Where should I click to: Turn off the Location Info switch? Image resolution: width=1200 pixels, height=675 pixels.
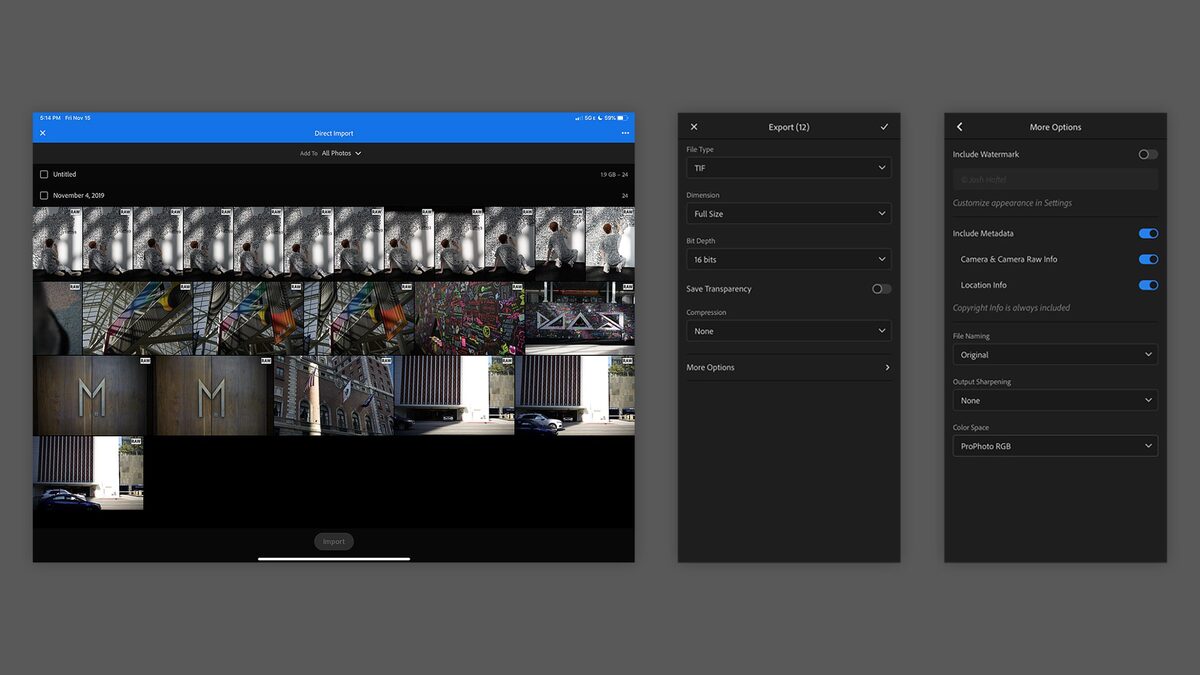point(1148,285)
